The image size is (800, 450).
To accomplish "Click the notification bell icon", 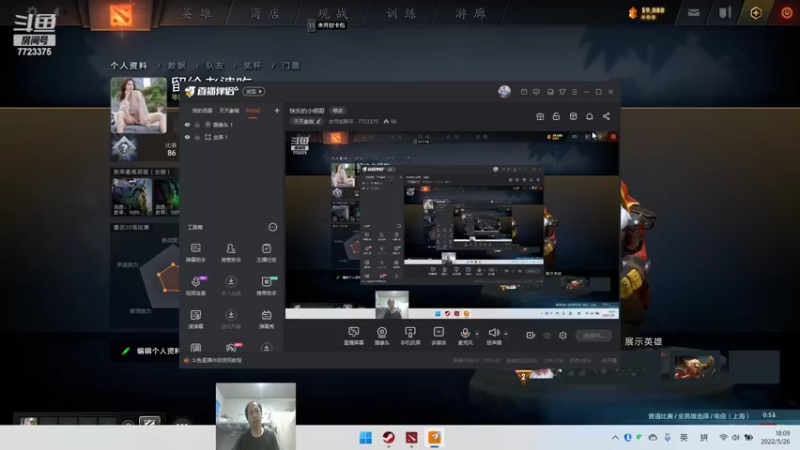I will pos(589,116).
